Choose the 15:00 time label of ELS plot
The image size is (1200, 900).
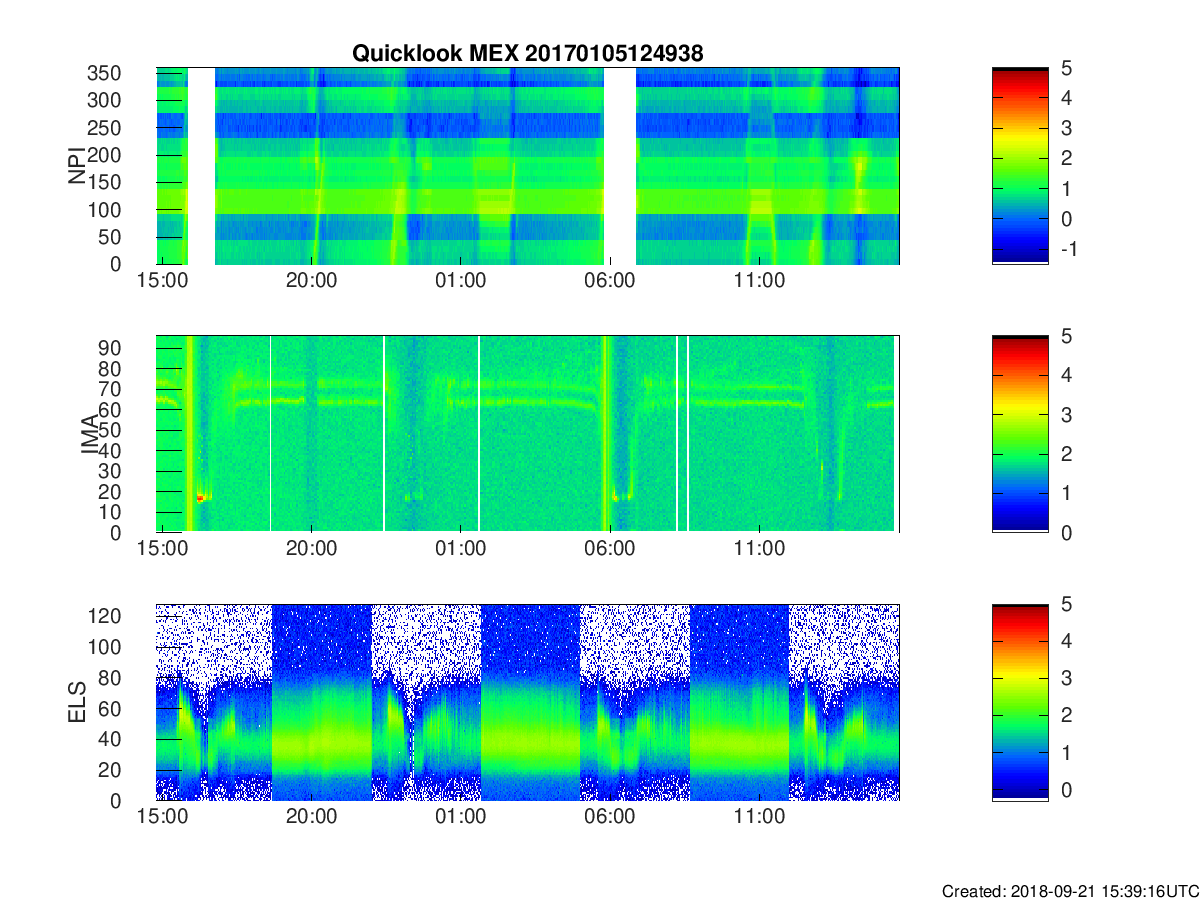(163, 817)
